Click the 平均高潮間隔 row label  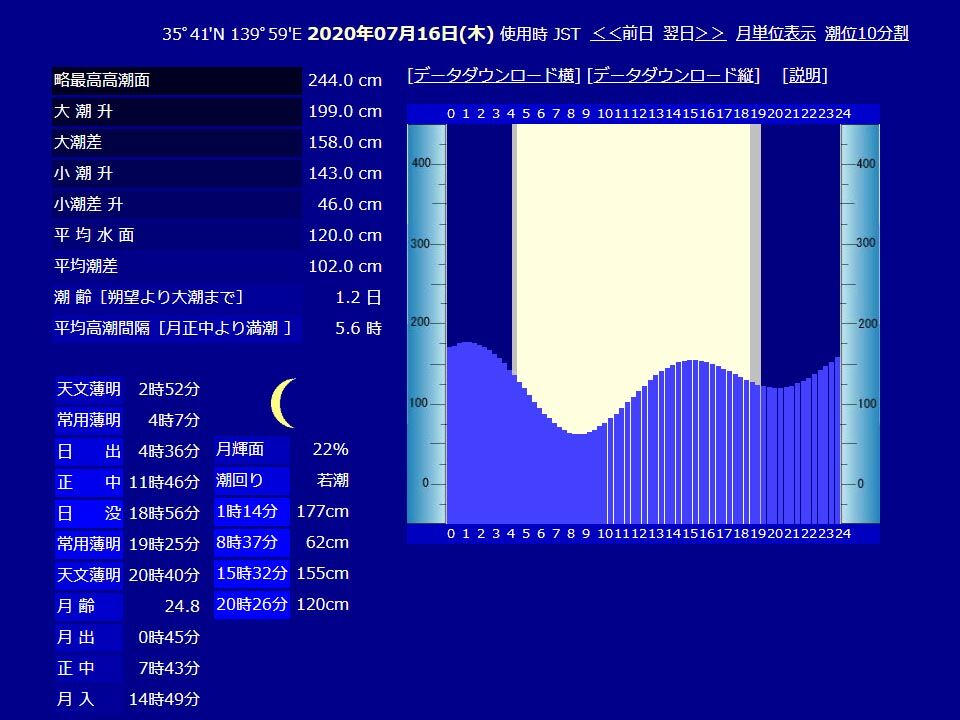[x=177, y=328]
